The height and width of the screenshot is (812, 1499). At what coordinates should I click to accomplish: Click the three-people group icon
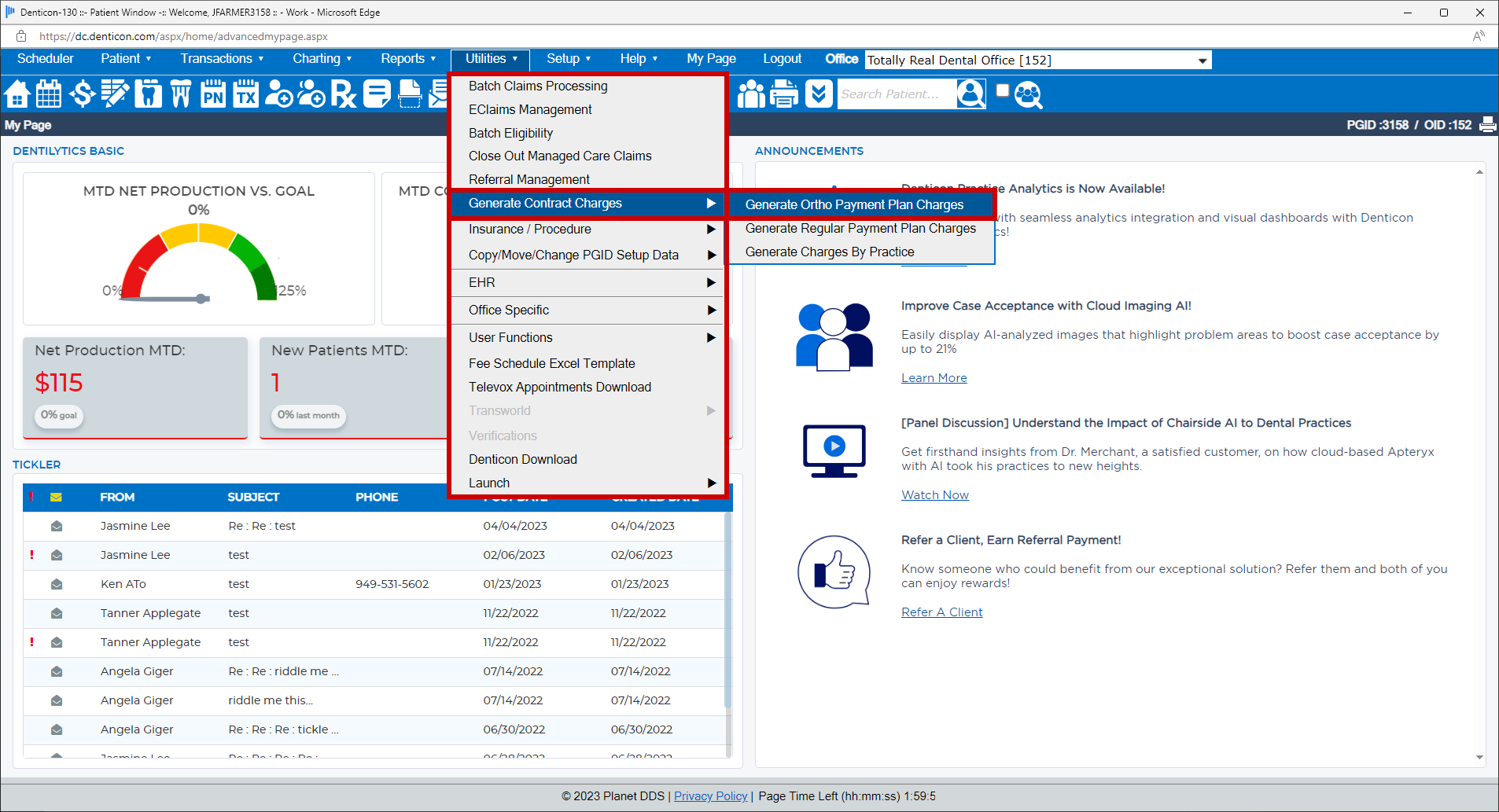(x=751, y=94)
